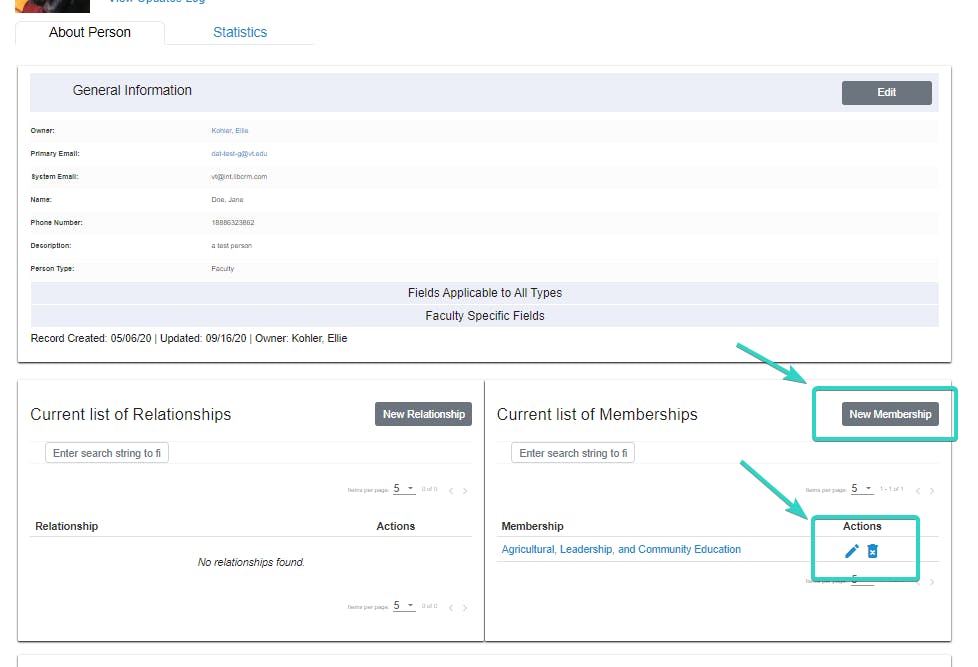
Task: Go to next page in top Relationships paginator
Action: pos(465,491)
